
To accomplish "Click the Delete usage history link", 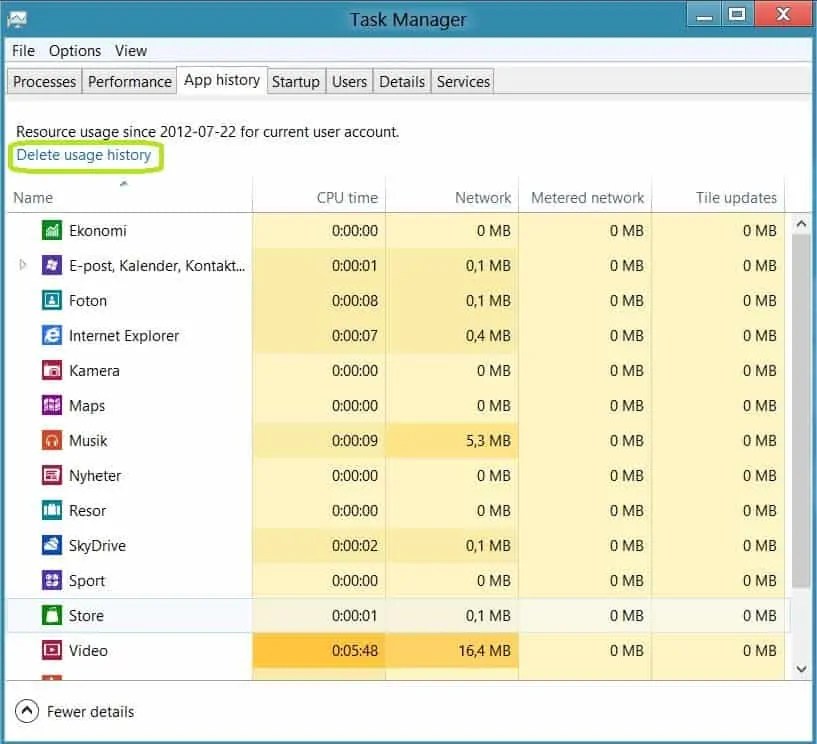I will pos(85,155).
